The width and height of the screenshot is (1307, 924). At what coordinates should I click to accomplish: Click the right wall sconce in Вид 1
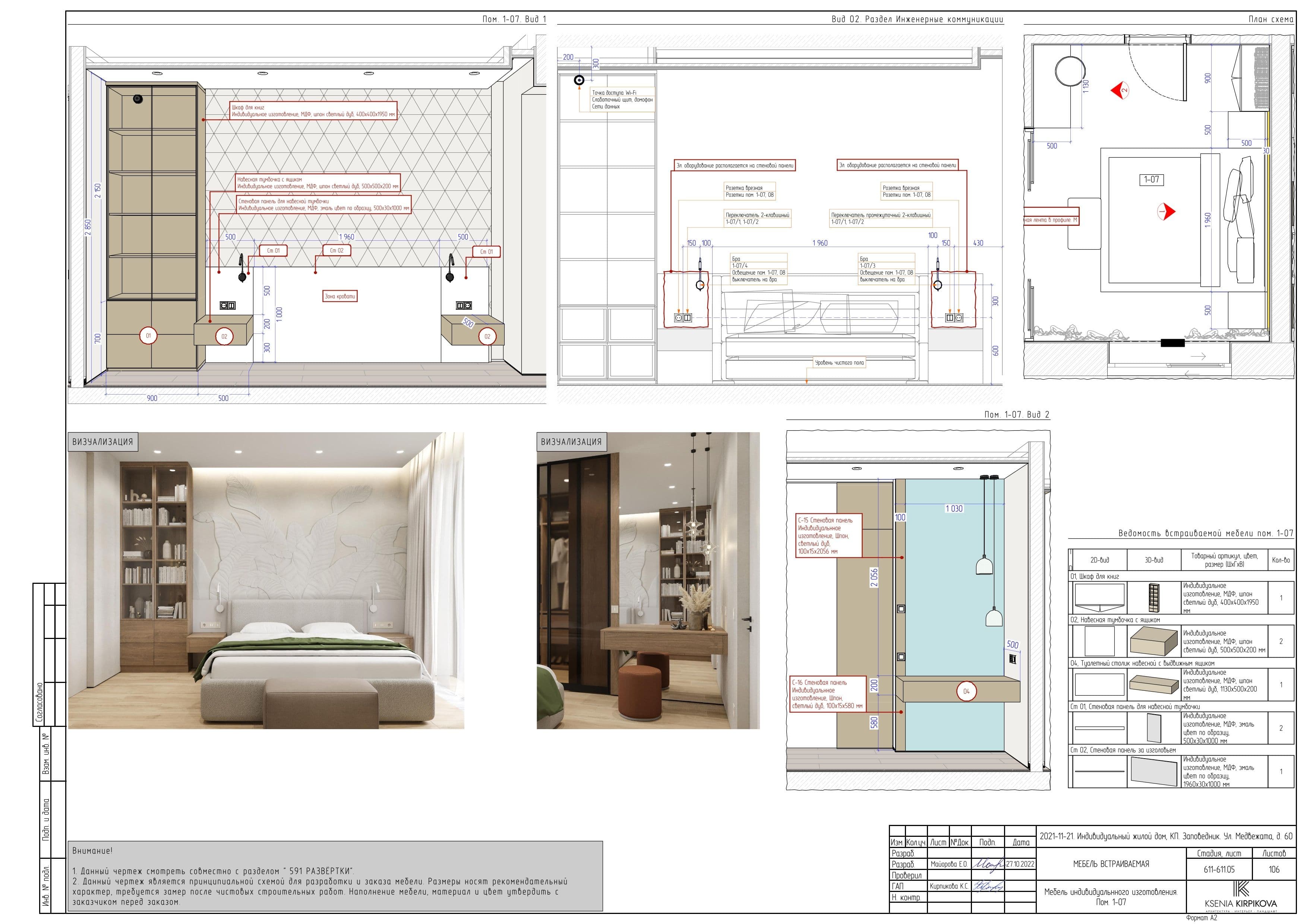tap(450, 268)
